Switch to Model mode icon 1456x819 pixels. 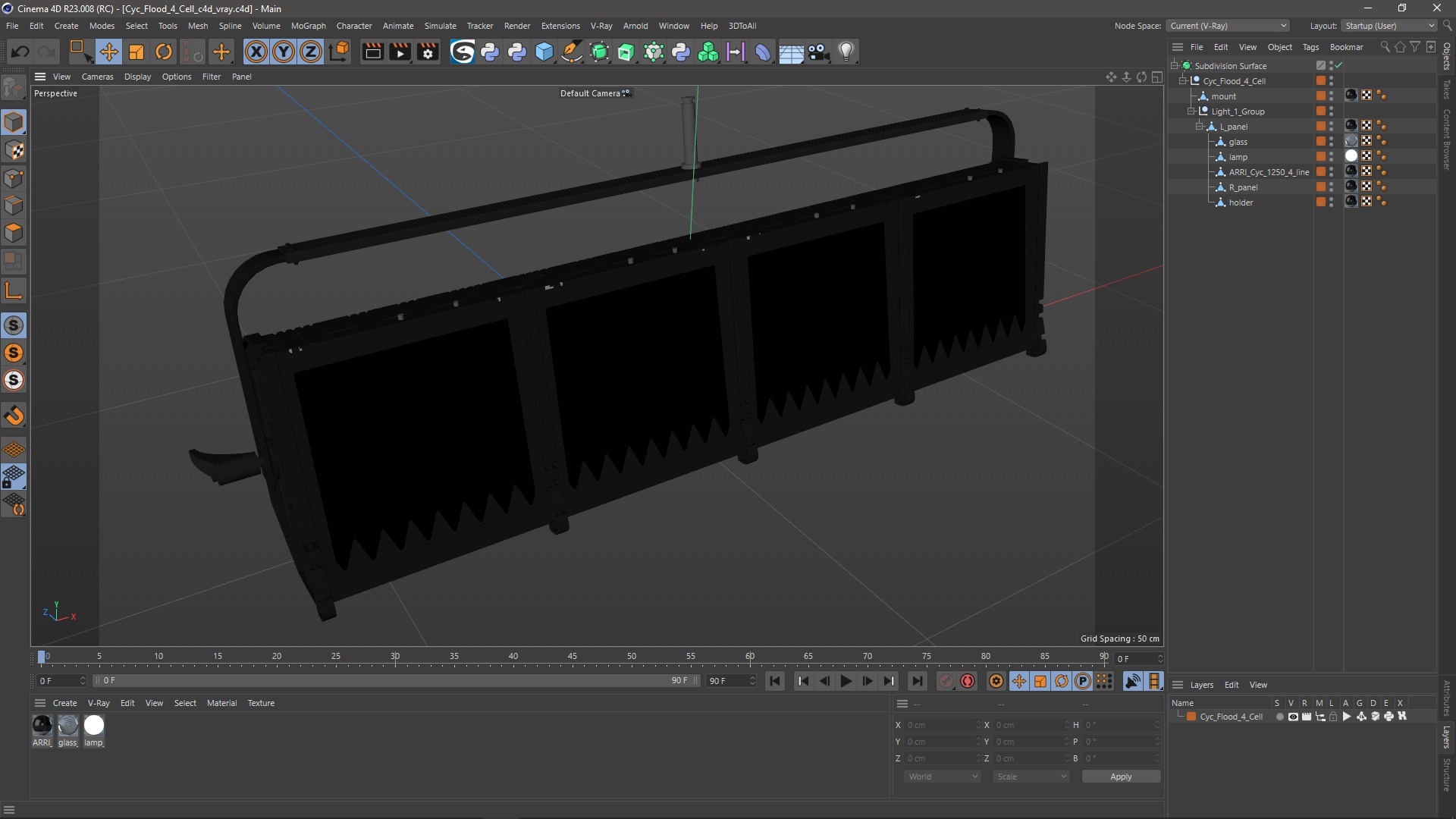(14, 122)
